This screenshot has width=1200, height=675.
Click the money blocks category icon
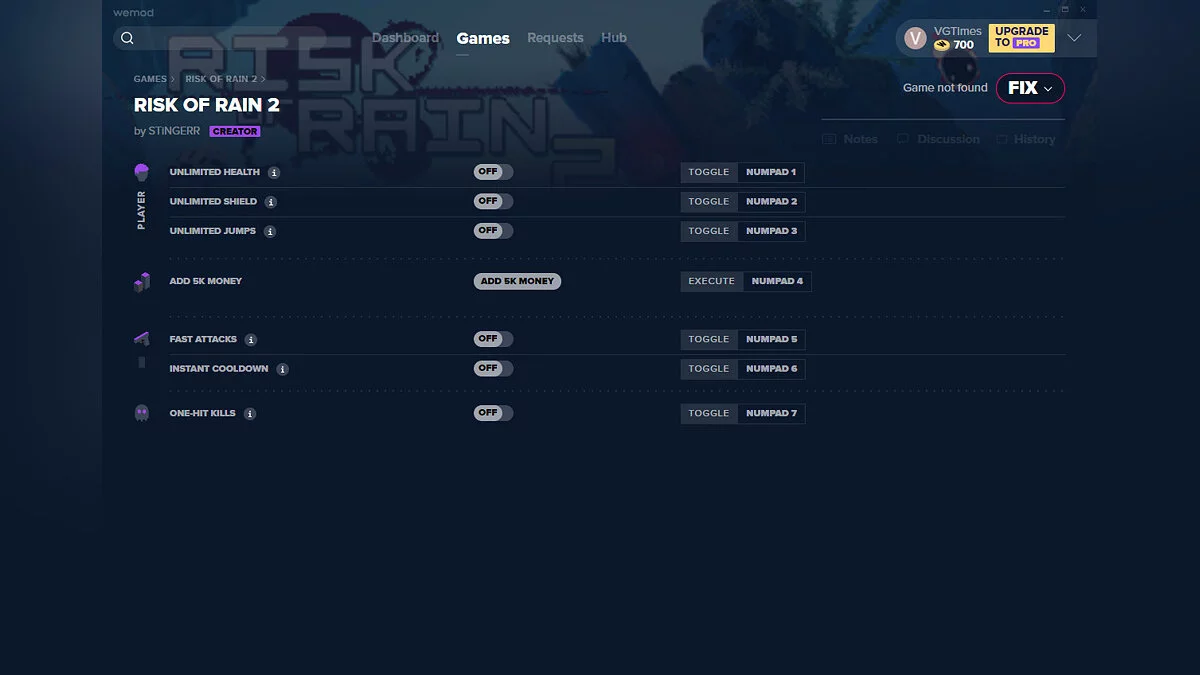click(141, 282)
